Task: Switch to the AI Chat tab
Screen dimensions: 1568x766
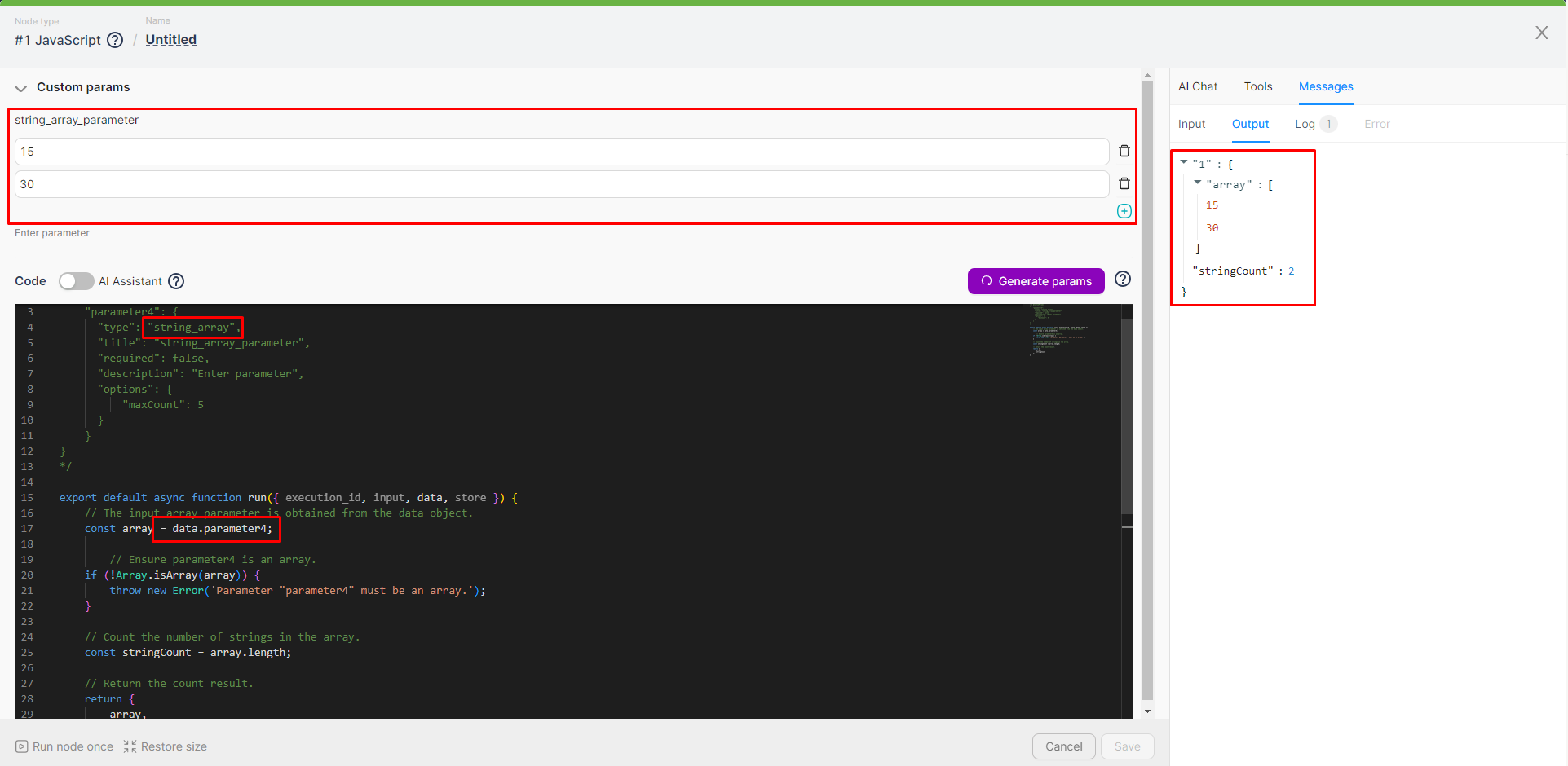Action: 1198,86
